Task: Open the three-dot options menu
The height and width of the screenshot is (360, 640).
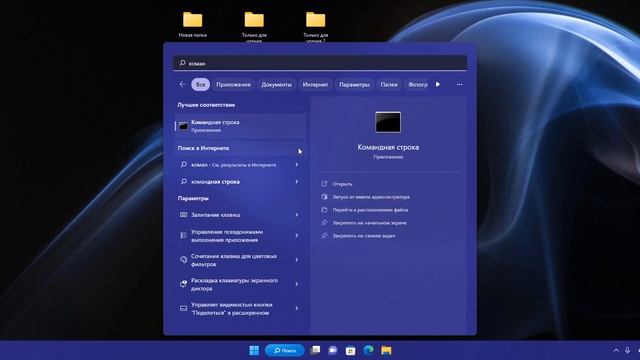Action: click(460, 84)
